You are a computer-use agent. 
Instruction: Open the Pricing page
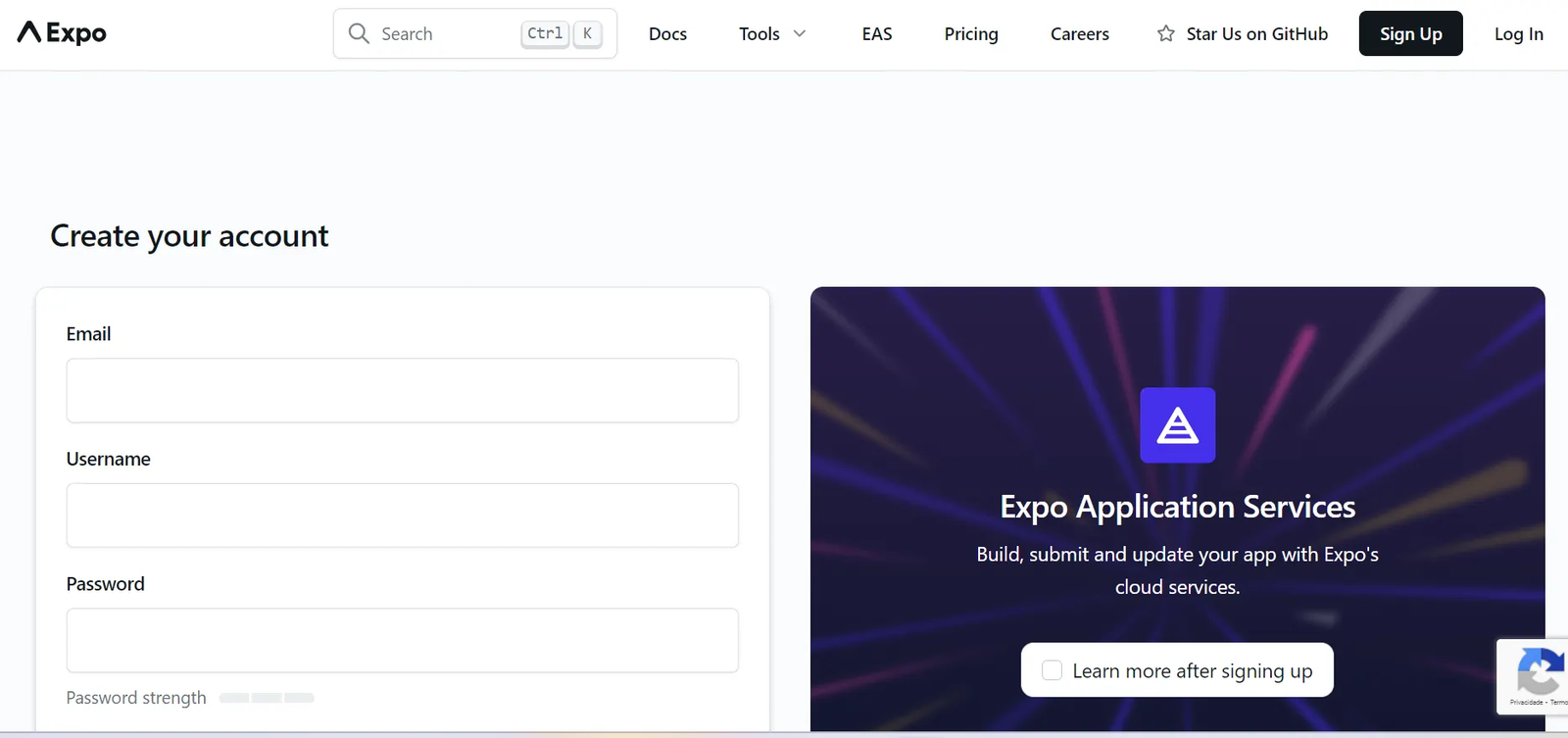click(970, 34)
